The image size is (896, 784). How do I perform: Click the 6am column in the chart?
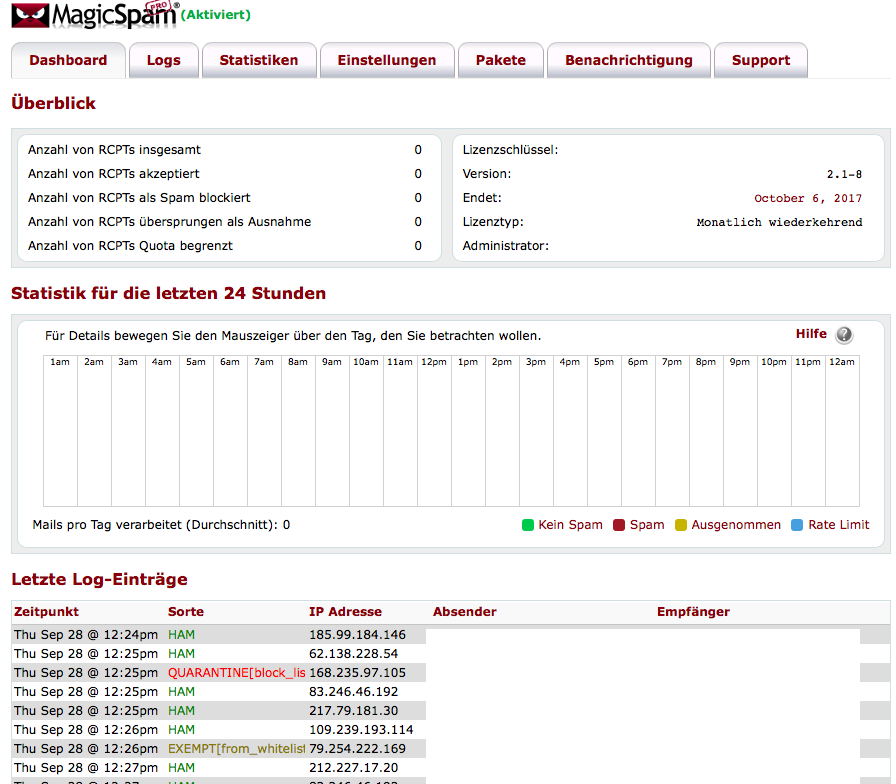[230, 430]
